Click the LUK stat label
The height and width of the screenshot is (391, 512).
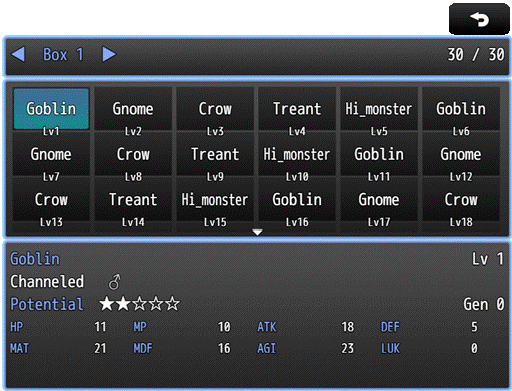click(390, 349)
